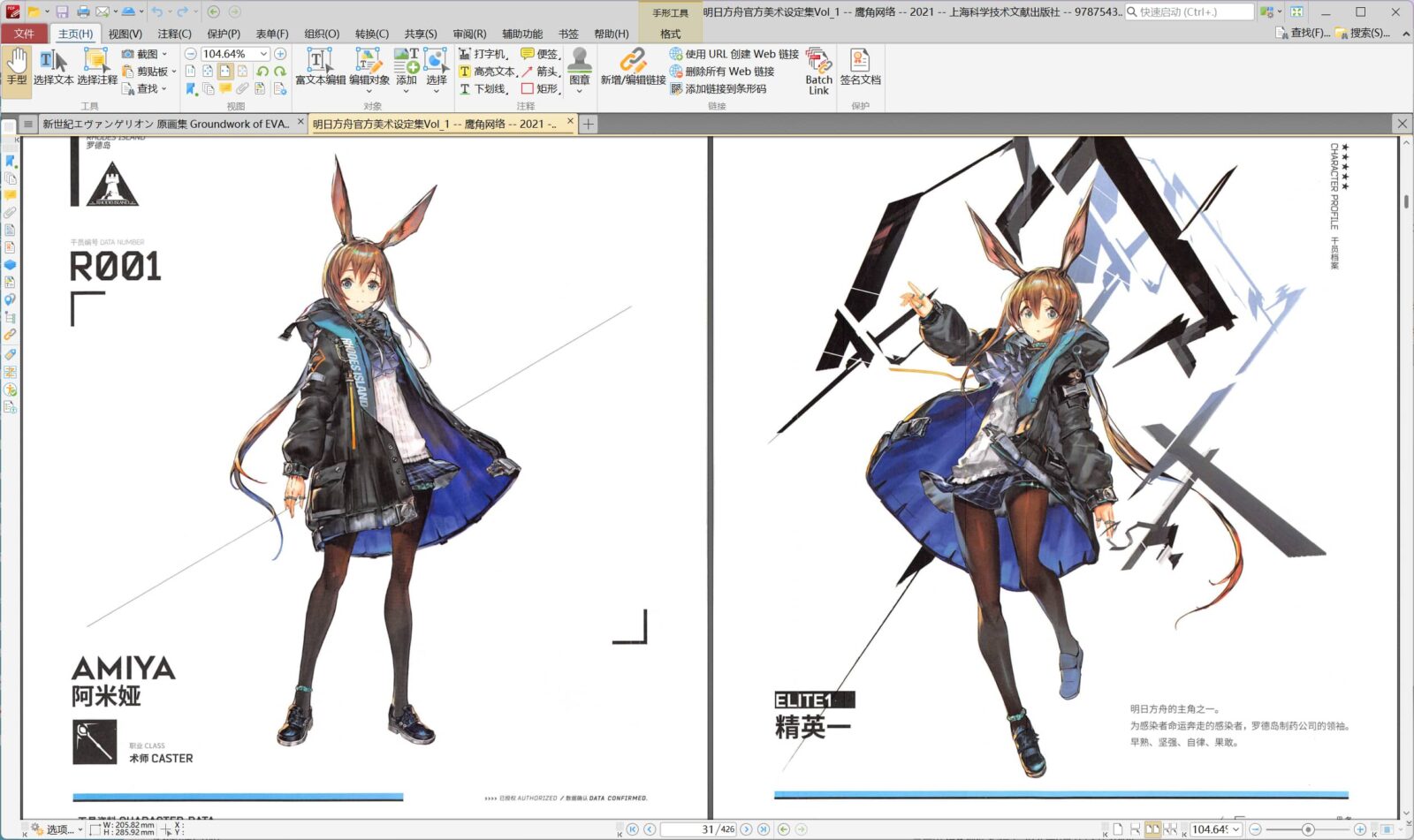
Task: Jump to the first page in the status bar
Action: click(633, 829)
